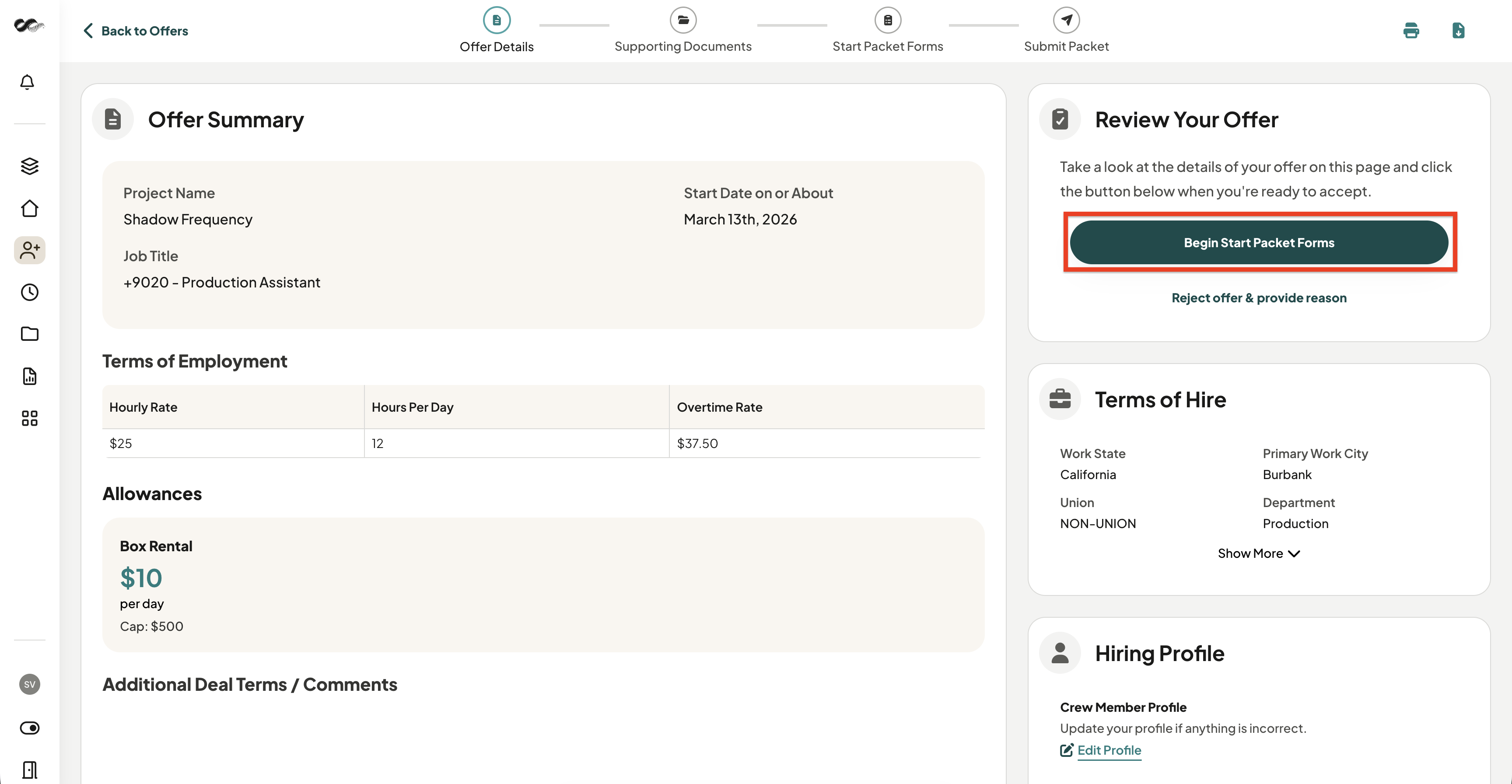Click the back chevron arrow
The width and height of the screenshot is (1512, 784).
(x=88, y=31)
